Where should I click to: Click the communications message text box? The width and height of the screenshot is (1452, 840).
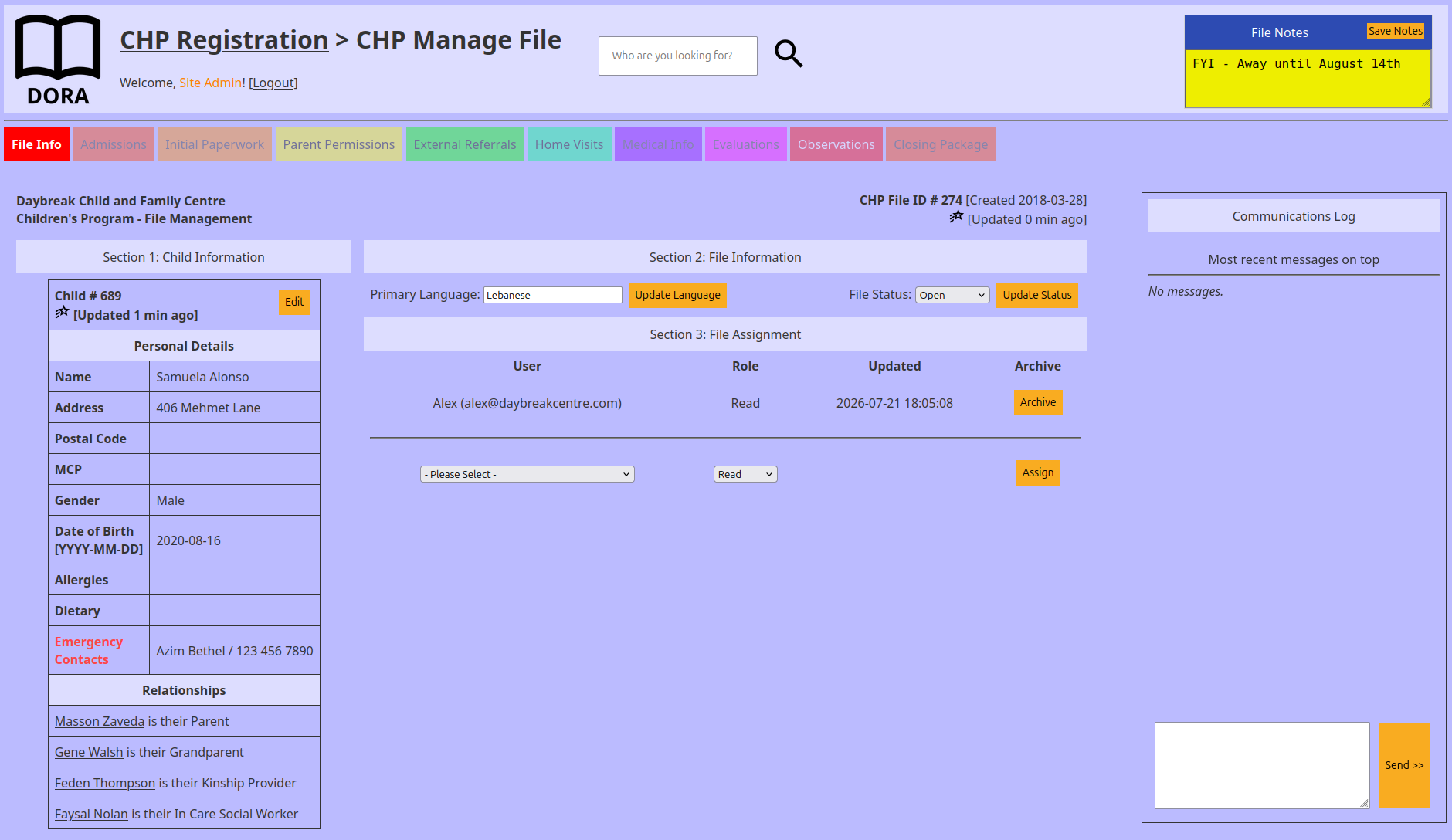click(1262, 765)
